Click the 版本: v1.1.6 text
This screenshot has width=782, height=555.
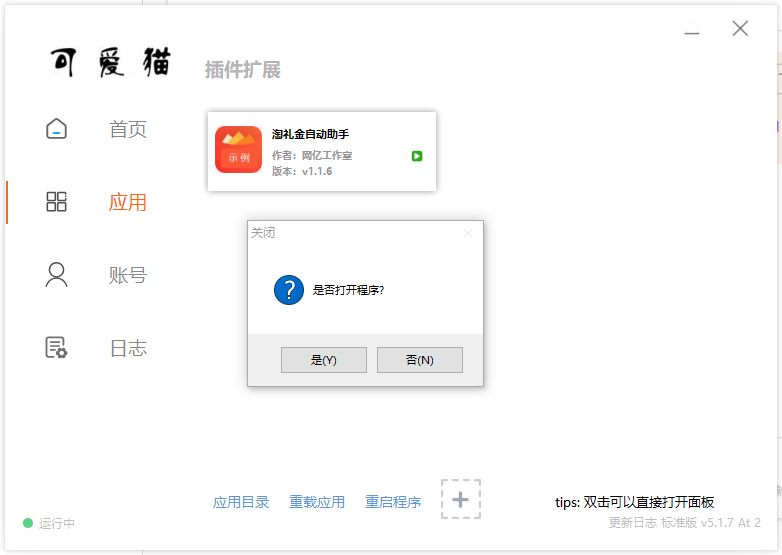(x=302, y=171)
